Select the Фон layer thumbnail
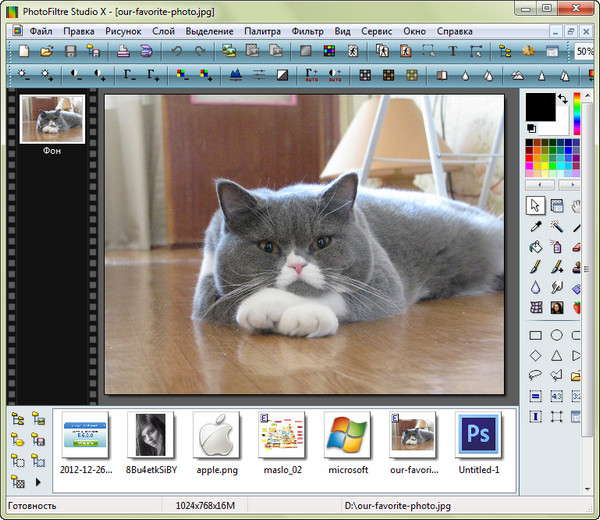The image size is (600, 520). [52, 120]
